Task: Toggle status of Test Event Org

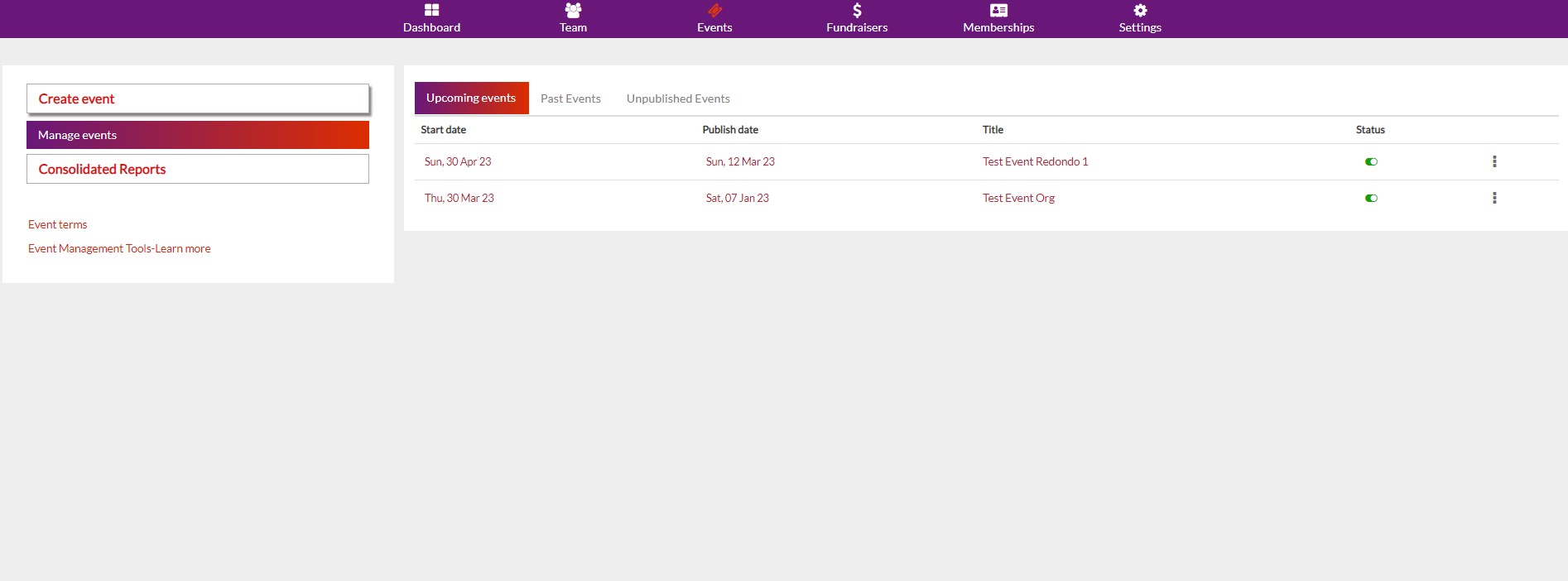Action: (1371, 198)
